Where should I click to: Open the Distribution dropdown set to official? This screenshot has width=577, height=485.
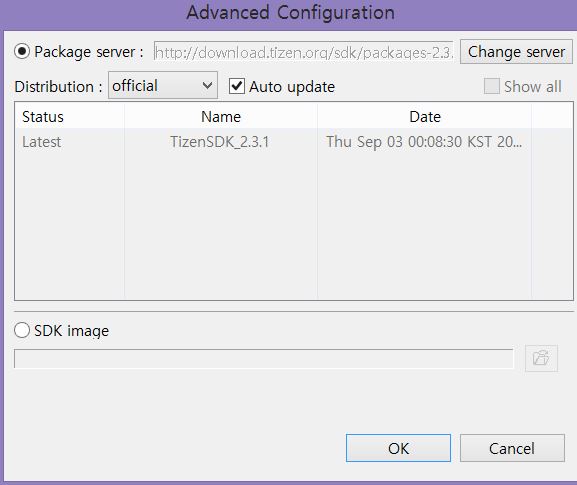pos(163,85)
